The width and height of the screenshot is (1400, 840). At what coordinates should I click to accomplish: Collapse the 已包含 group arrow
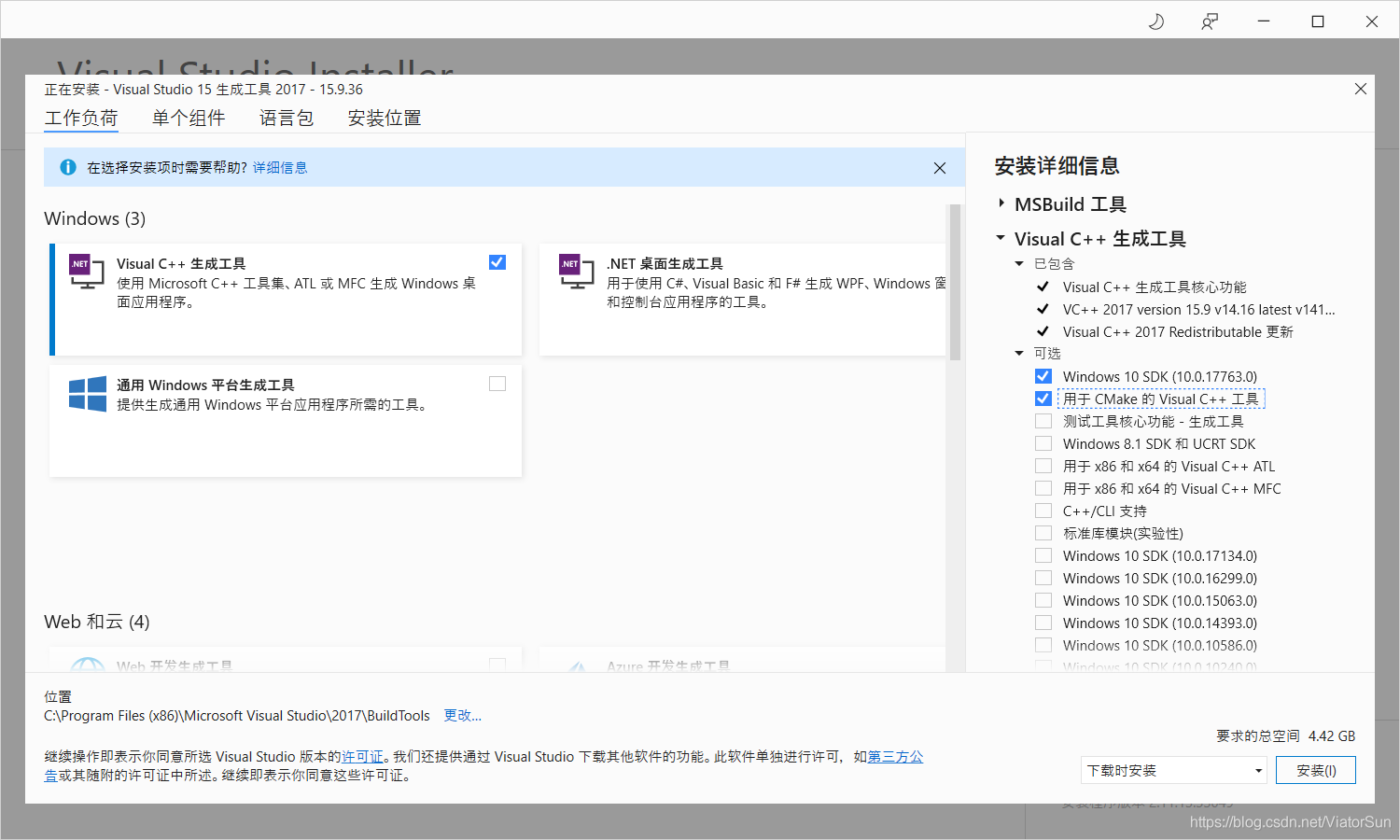(x=1019, y=264)
